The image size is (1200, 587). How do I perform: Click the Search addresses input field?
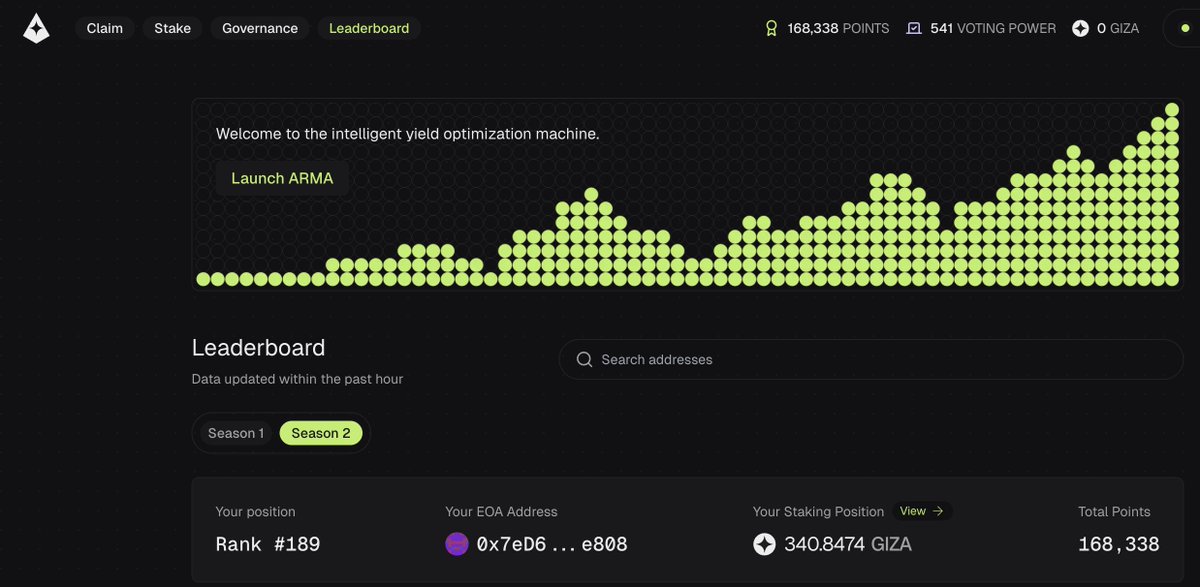point(869,358)
